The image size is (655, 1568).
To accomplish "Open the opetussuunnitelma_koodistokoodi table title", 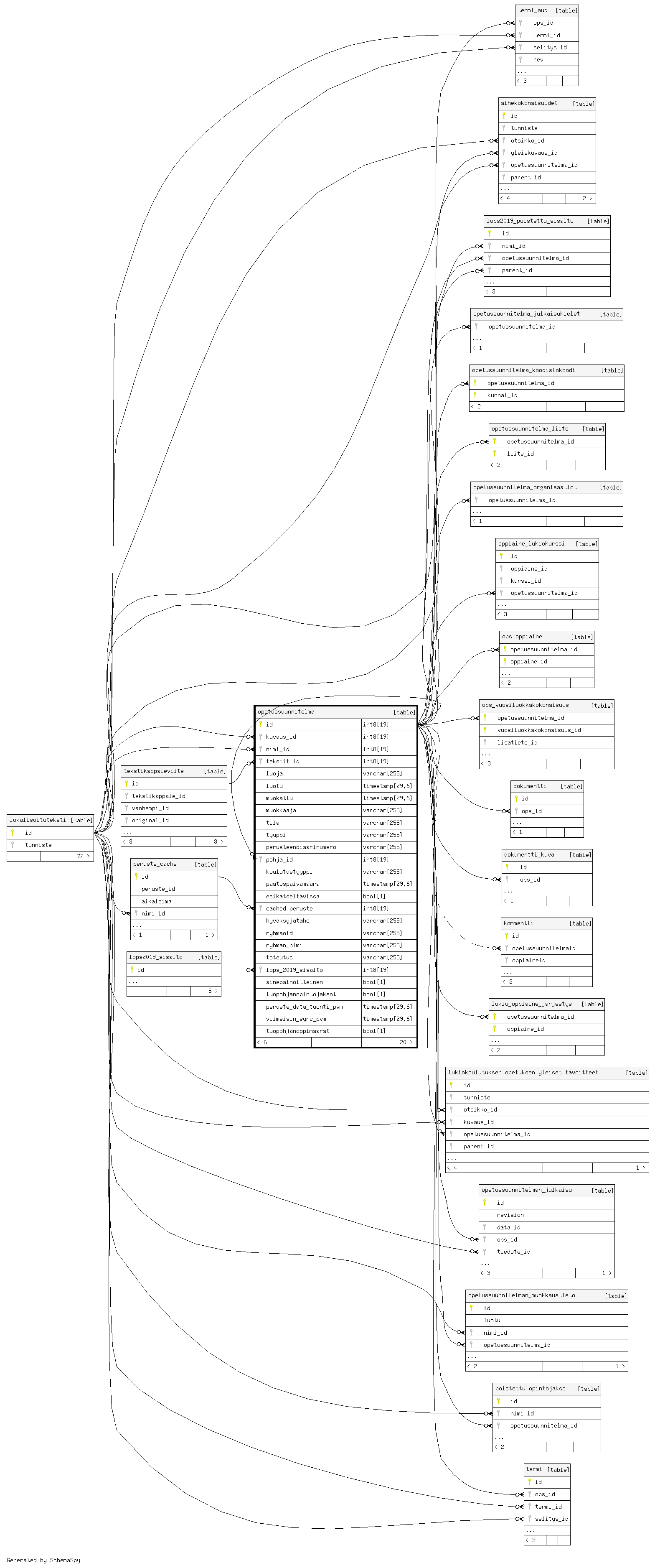I will [x=524, y=370].
